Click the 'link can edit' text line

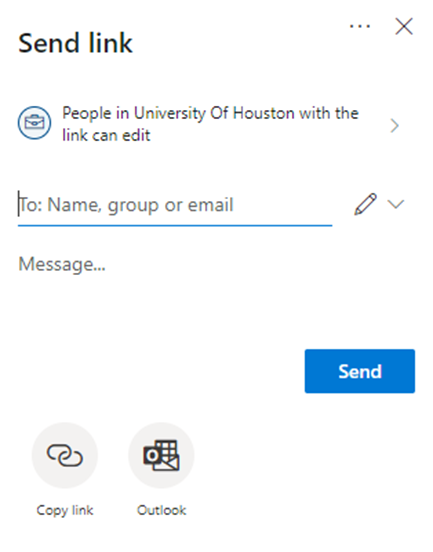(x=106, y=135)
